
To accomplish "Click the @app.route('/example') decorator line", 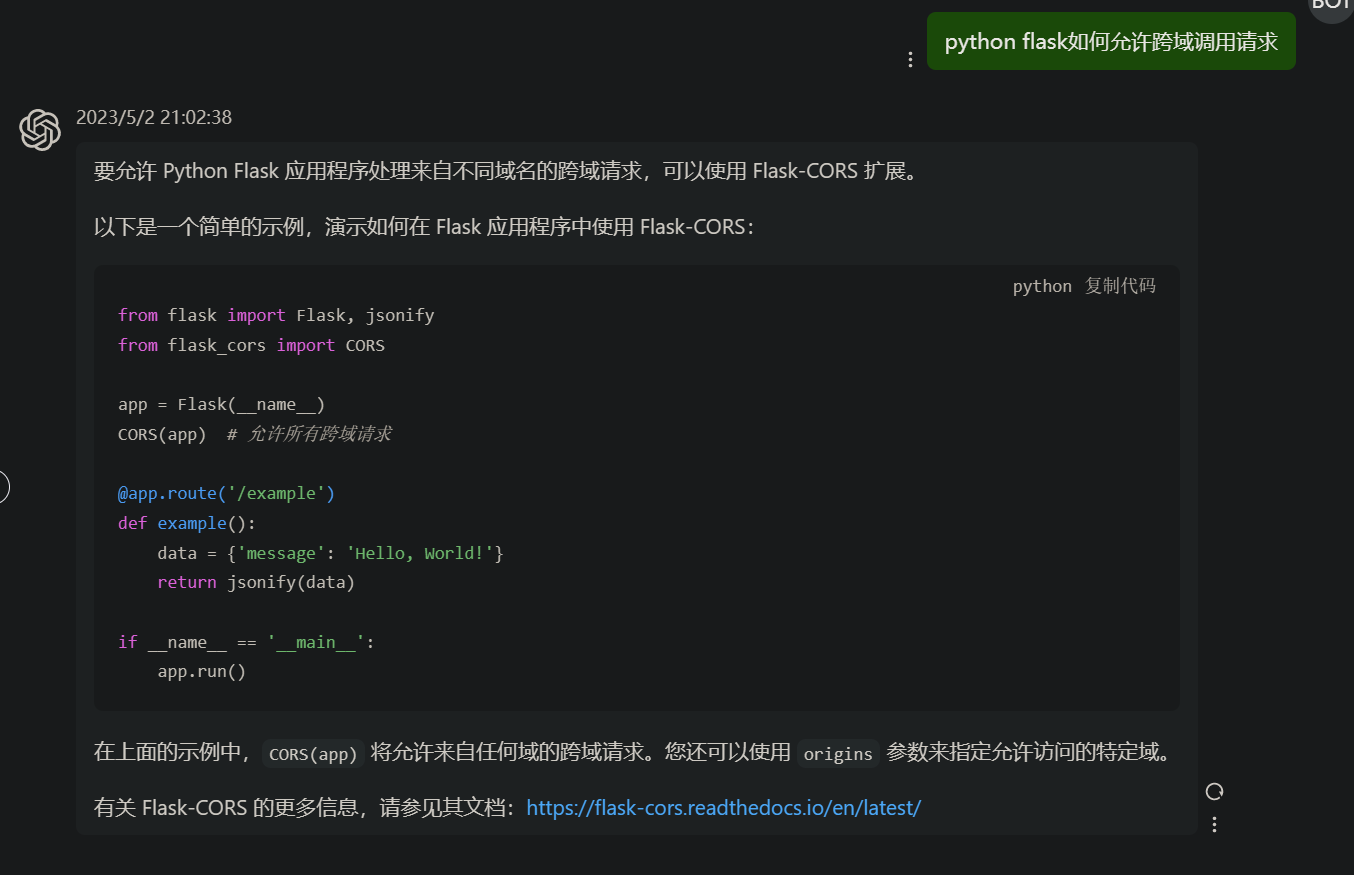I will pos(226,492).
